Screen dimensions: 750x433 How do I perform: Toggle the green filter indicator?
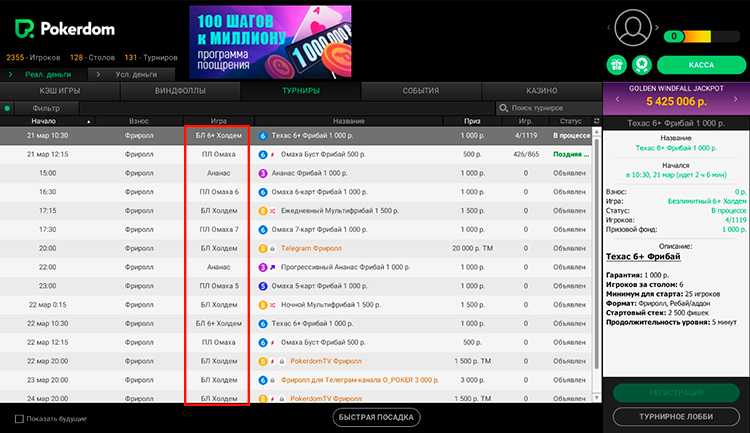[7, 109]
